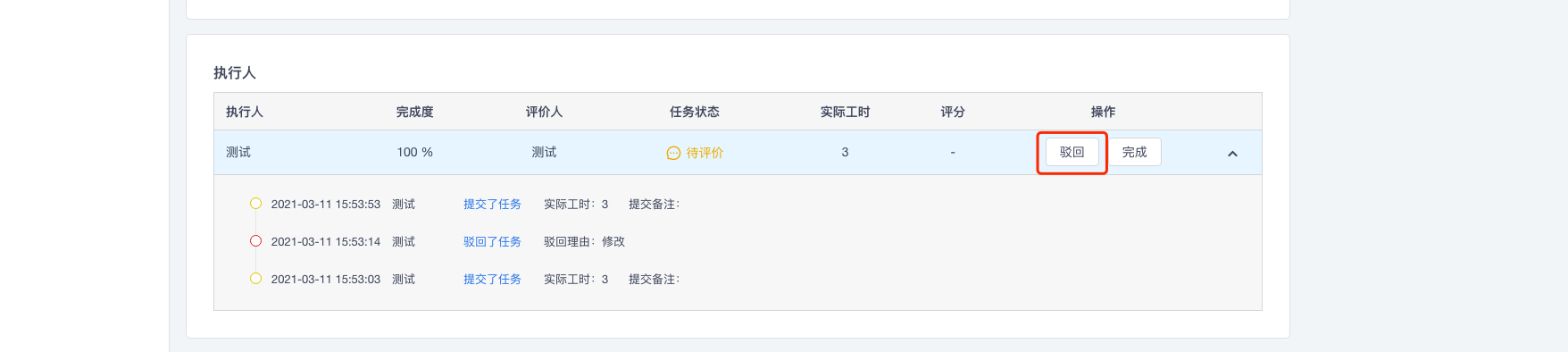The height and width of the screenshot is (352, 1568).
Task: Click the 评分 column header
Action: [x=953, y=112]
